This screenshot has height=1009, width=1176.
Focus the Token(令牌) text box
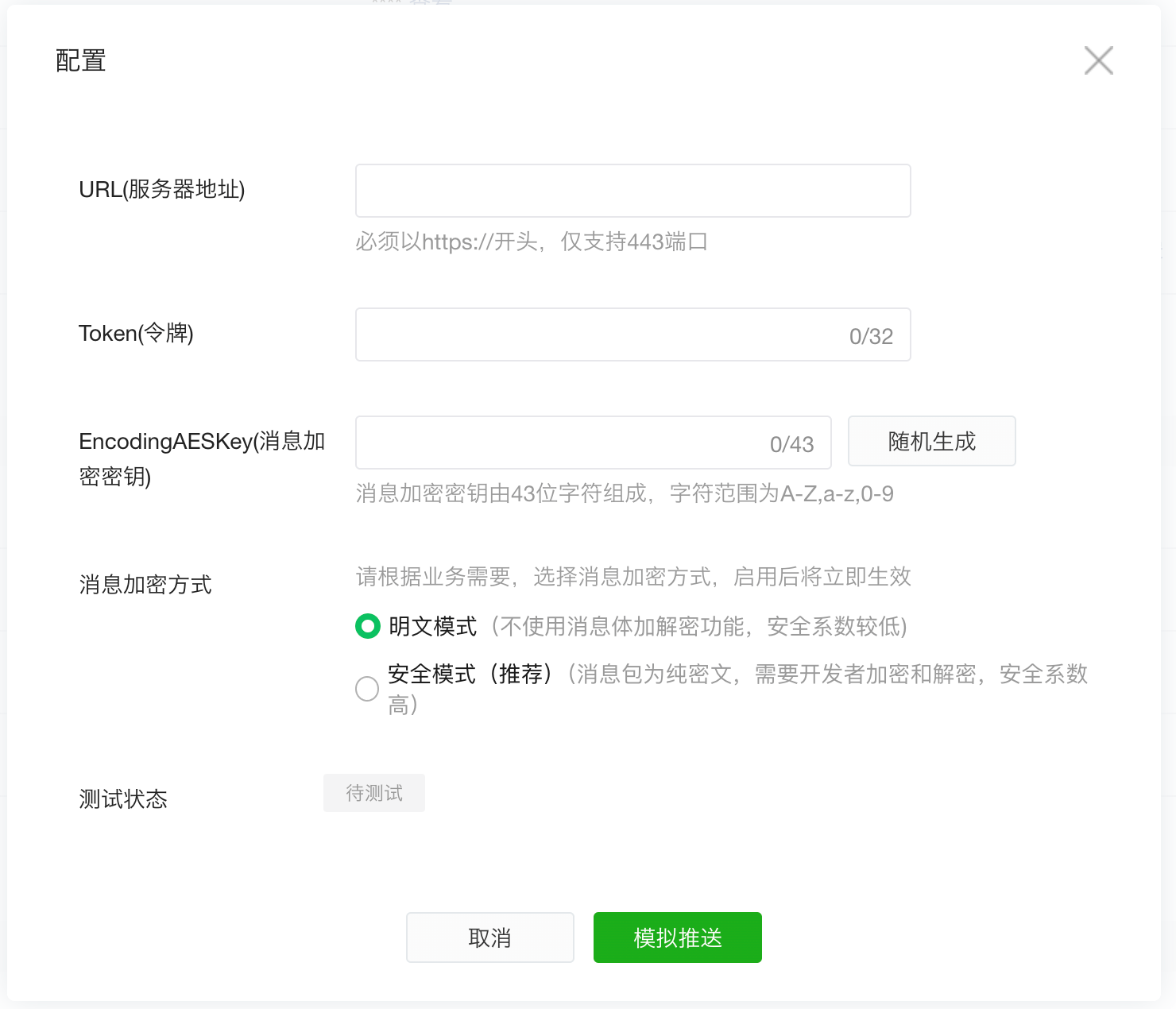pyautogui.click(x=596, y=334)
